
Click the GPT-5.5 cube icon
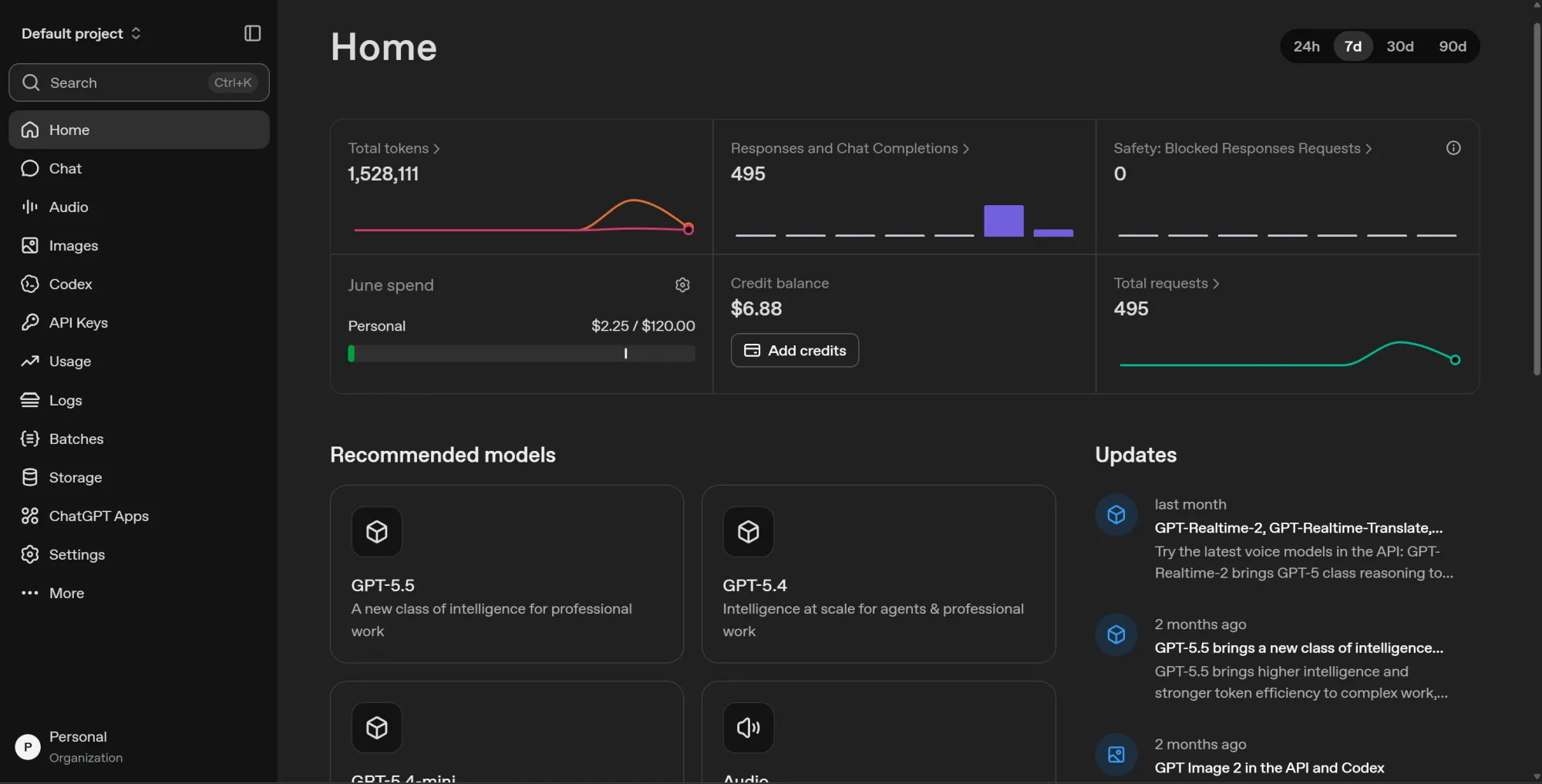tap(377, 531)
